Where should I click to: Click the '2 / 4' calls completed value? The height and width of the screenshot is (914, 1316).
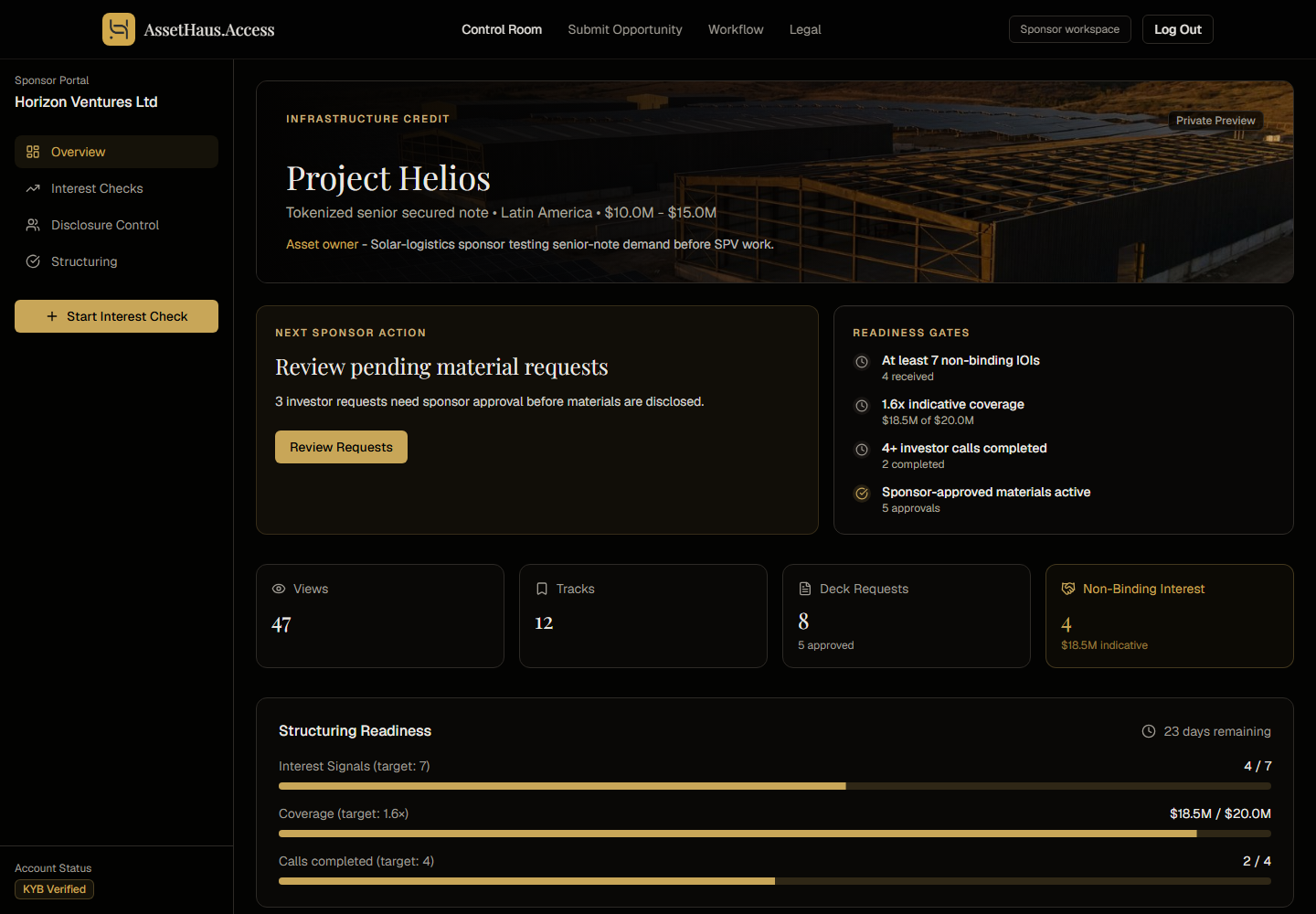point(1257,861)
